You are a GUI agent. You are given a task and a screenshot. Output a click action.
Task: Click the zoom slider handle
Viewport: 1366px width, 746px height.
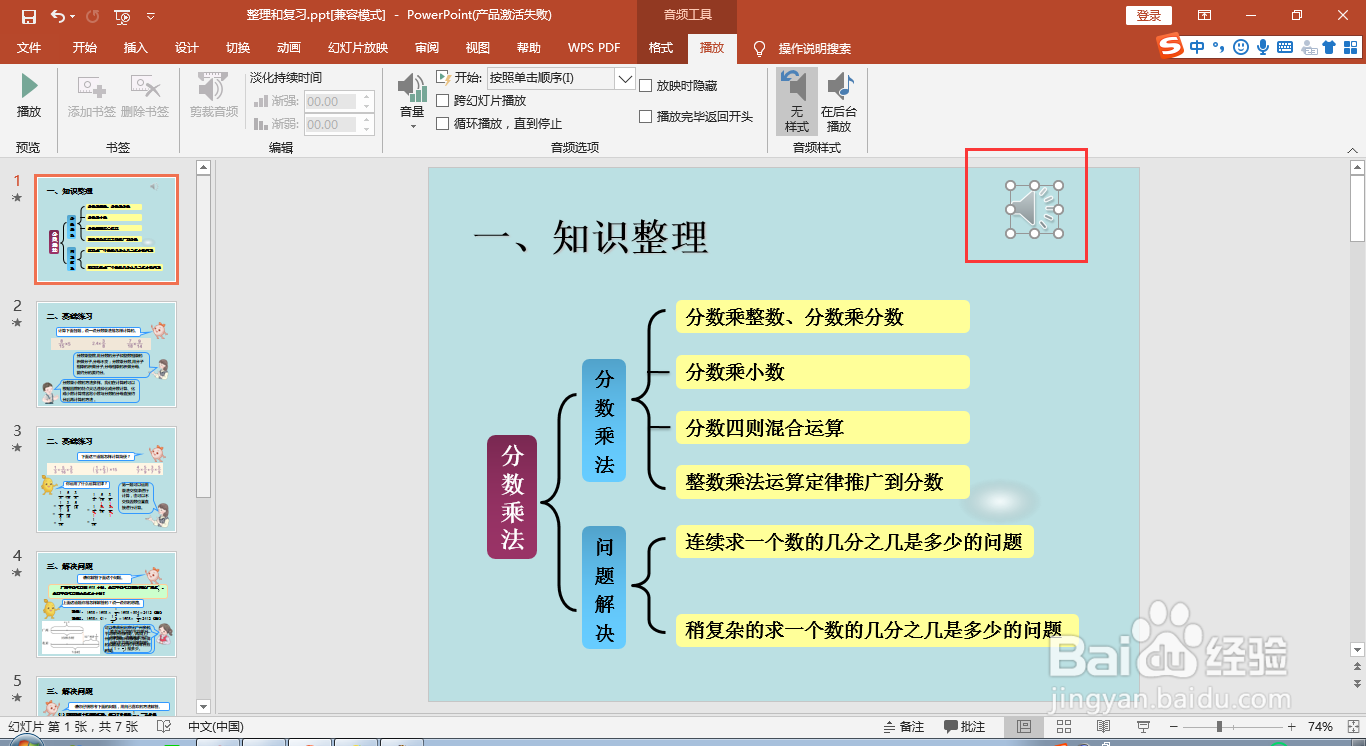click(1219, 727)
